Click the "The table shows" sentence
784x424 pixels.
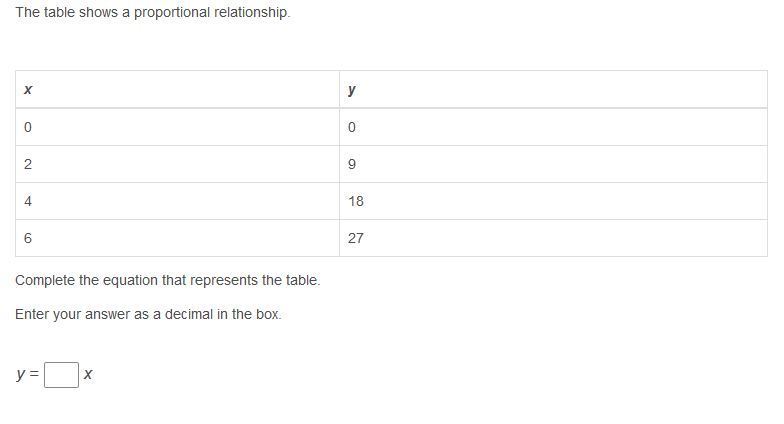(x=152, y=13)
